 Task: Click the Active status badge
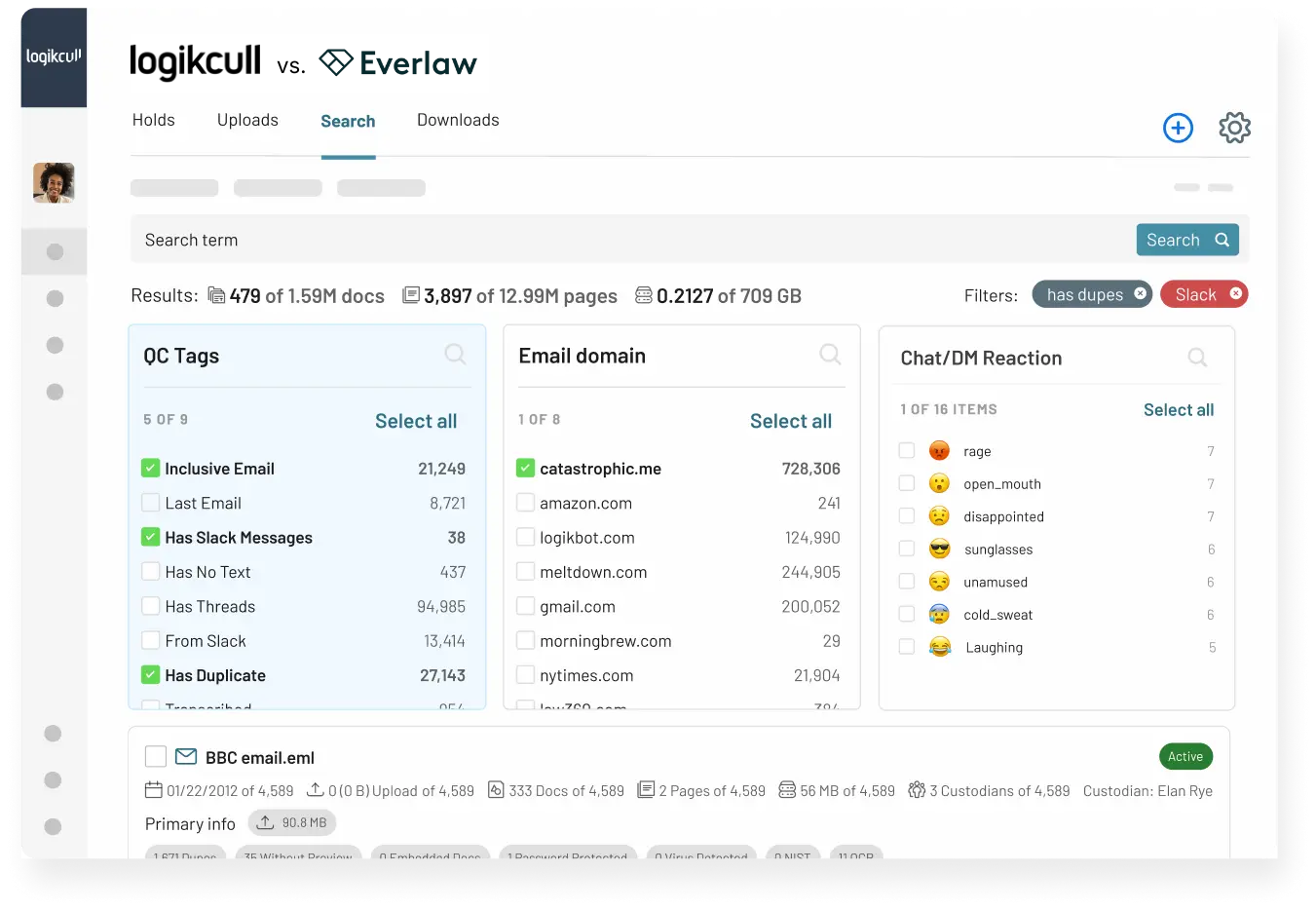[x=1185, y=756]
